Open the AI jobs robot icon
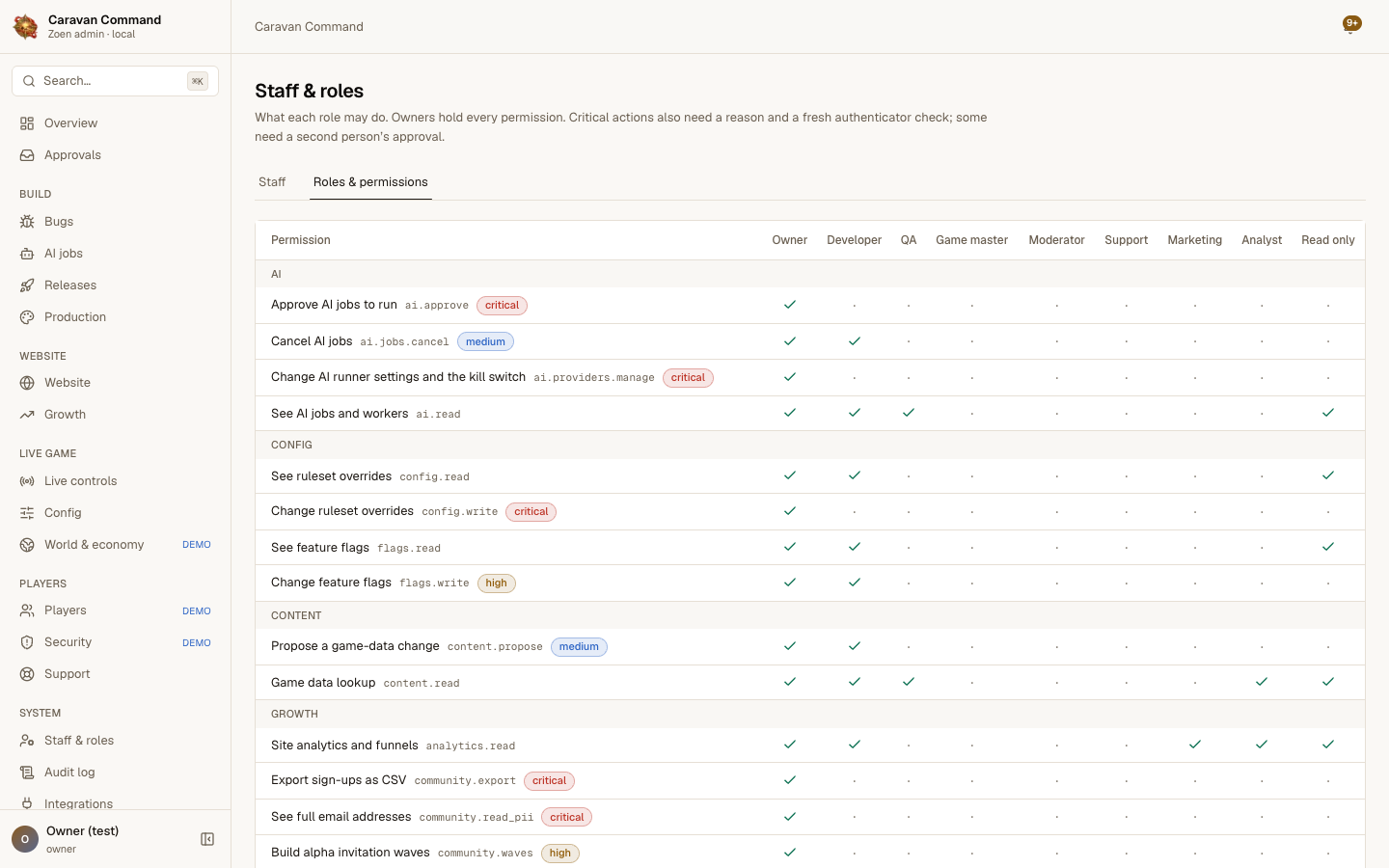Image resolution: width=1389 pixels, height=868 pixels. pos(27,254)
